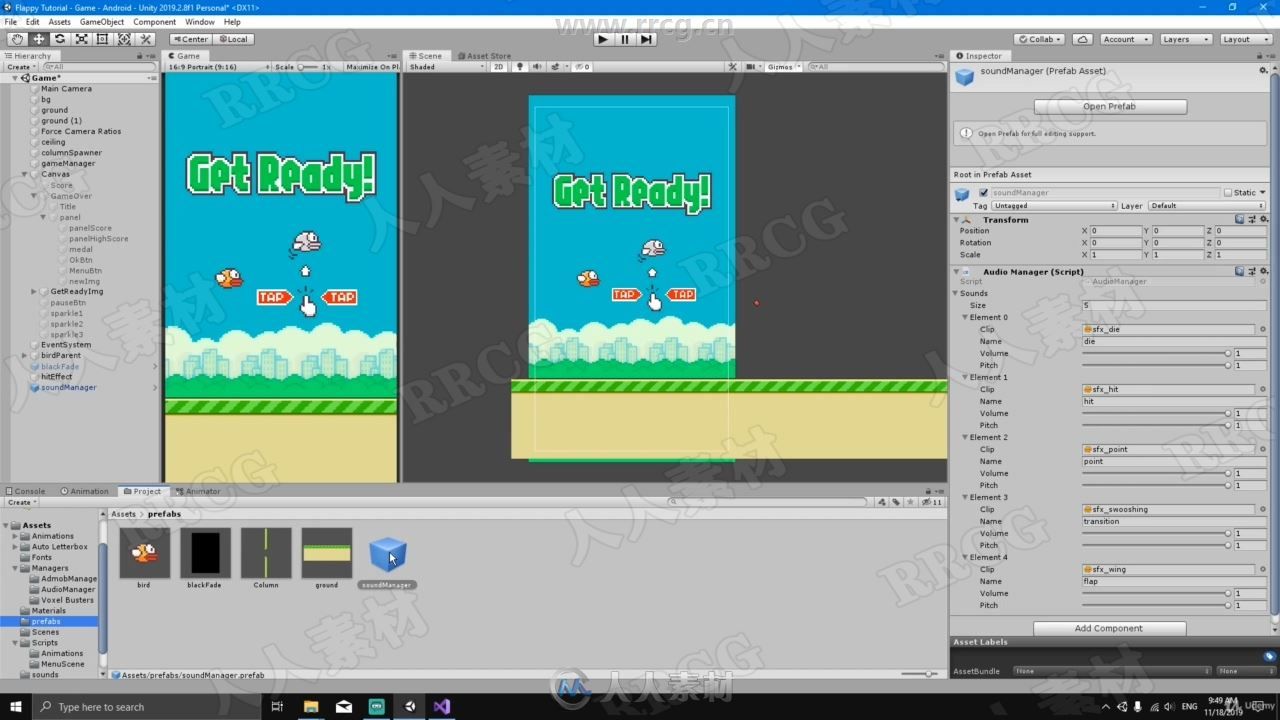
Task: Toggle pivot Center mode button
Action: [190, 39]
